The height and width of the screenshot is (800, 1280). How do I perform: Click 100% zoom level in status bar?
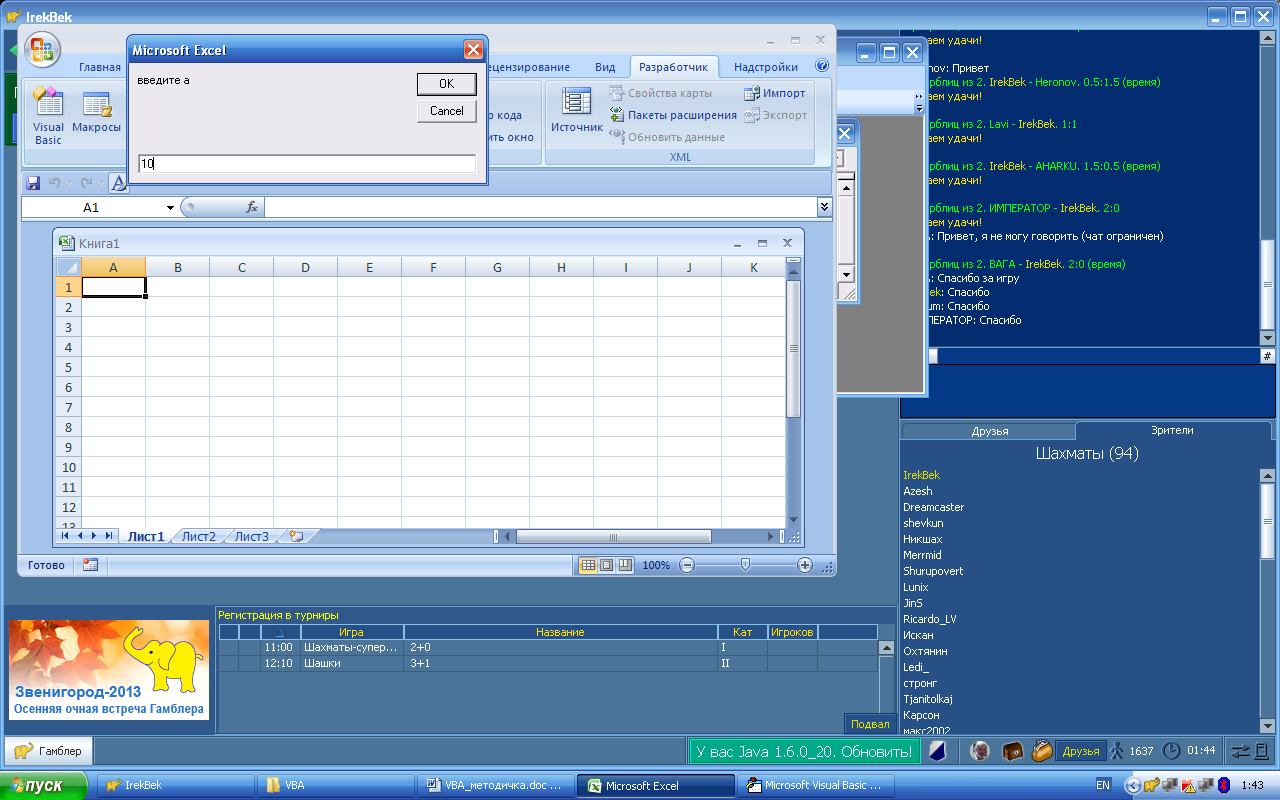[656, 565]
